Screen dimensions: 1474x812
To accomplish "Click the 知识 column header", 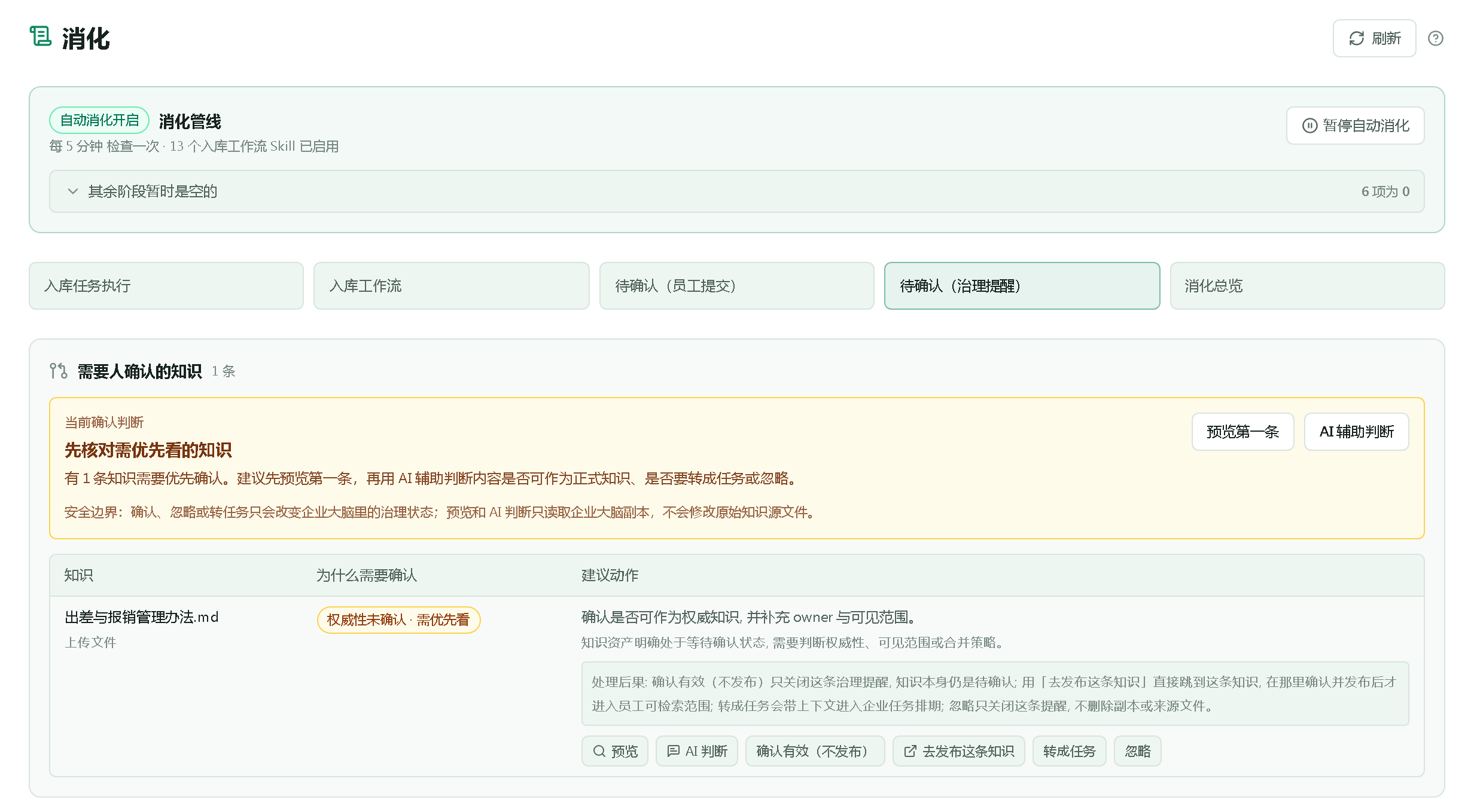I will tap(78, 575).
